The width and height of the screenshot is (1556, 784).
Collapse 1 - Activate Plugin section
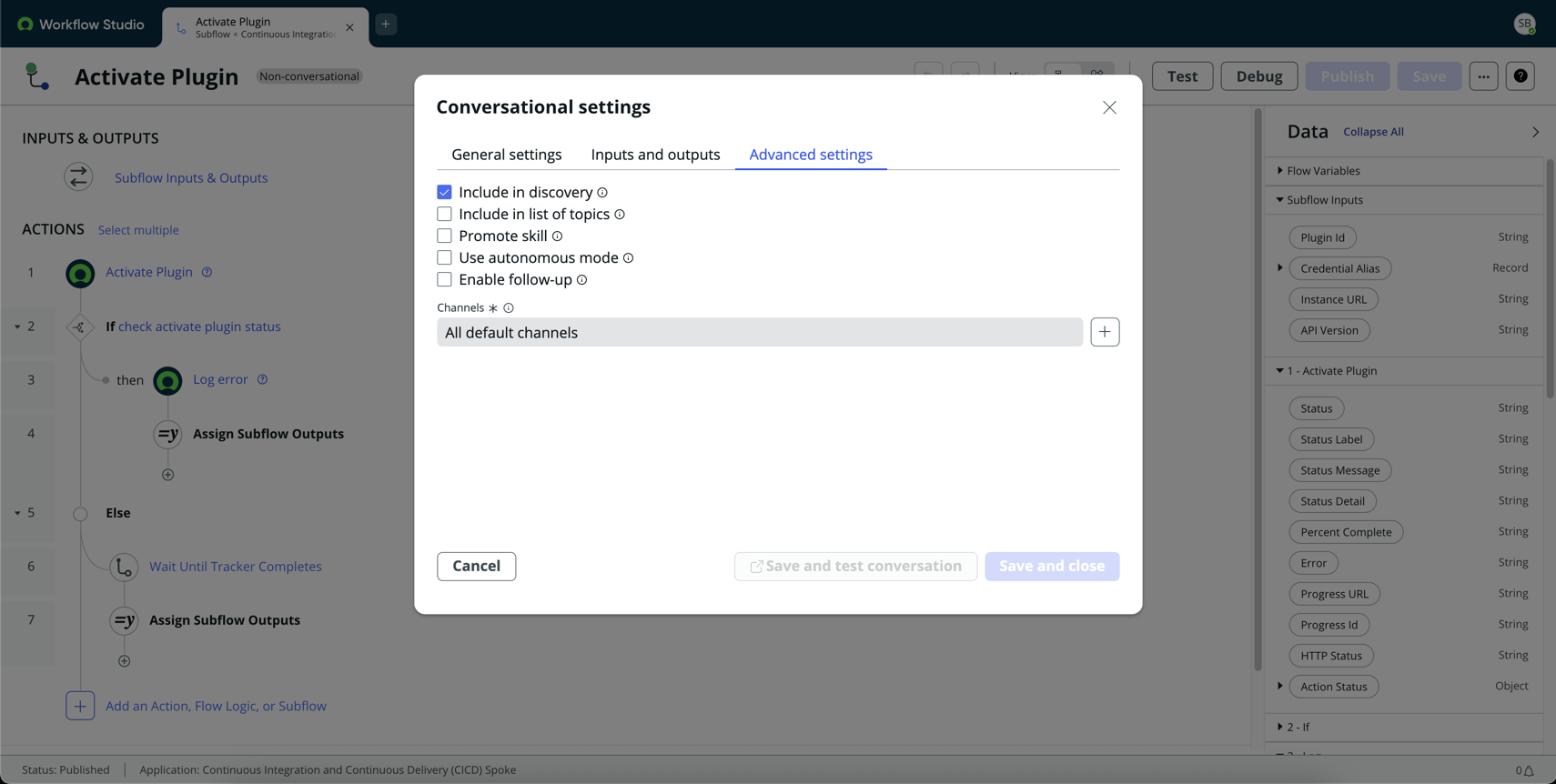click(x=1279, y=371)
